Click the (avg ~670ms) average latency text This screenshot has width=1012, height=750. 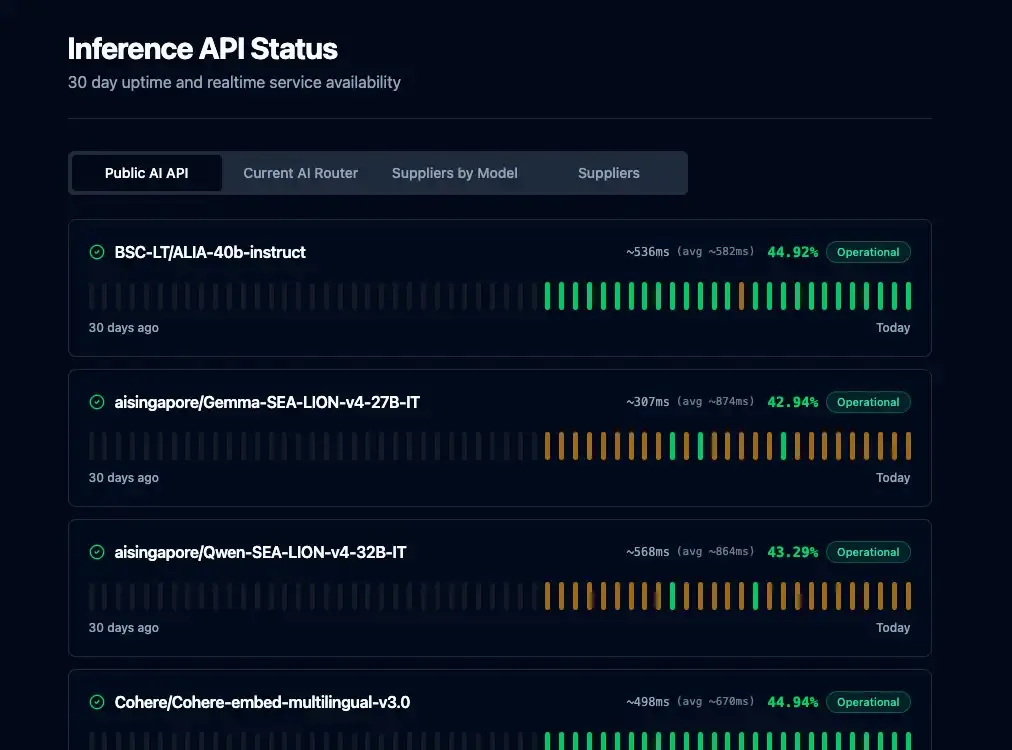click(715, 701)
